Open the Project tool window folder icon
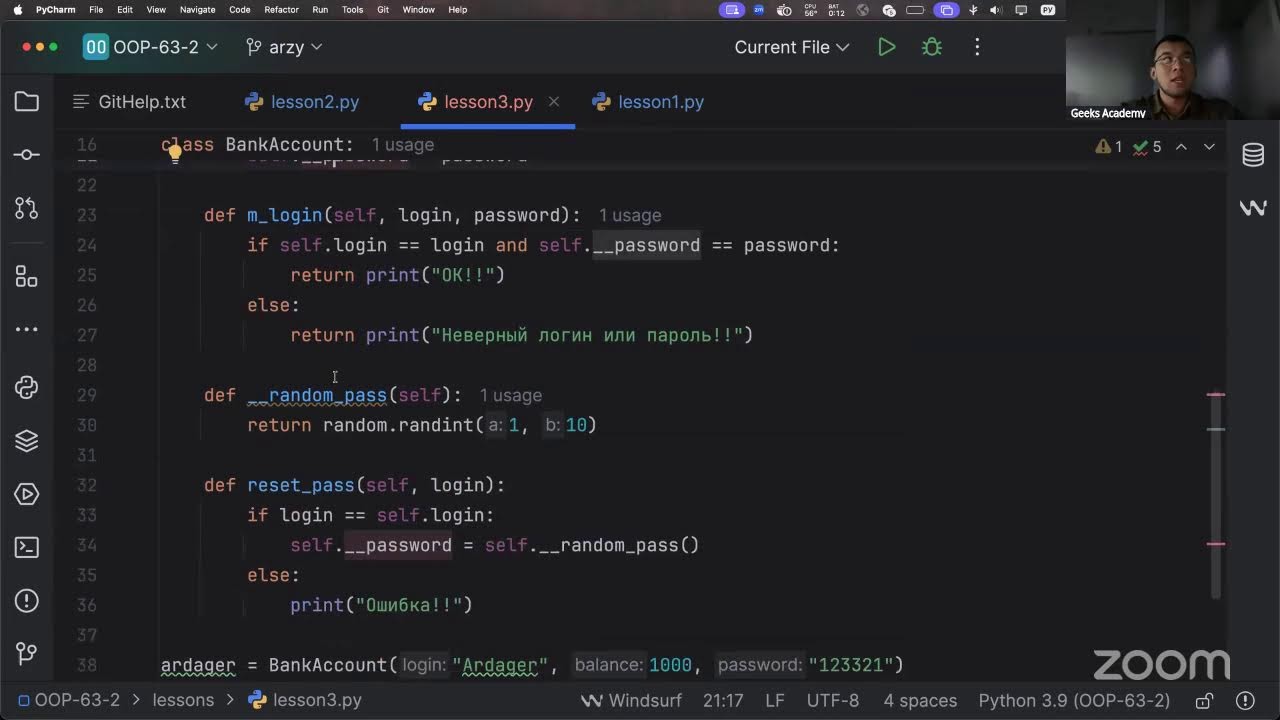Image resolution: width=1280 pixels, height=720 pixels. click(x=27, y=102)
